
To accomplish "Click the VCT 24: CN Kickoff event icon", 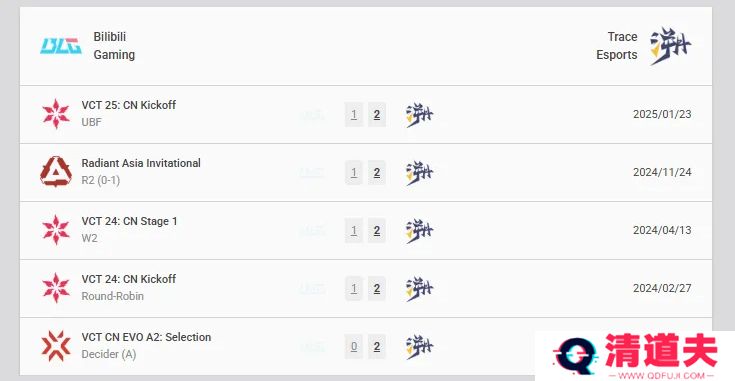I will (x=56, y=288).
